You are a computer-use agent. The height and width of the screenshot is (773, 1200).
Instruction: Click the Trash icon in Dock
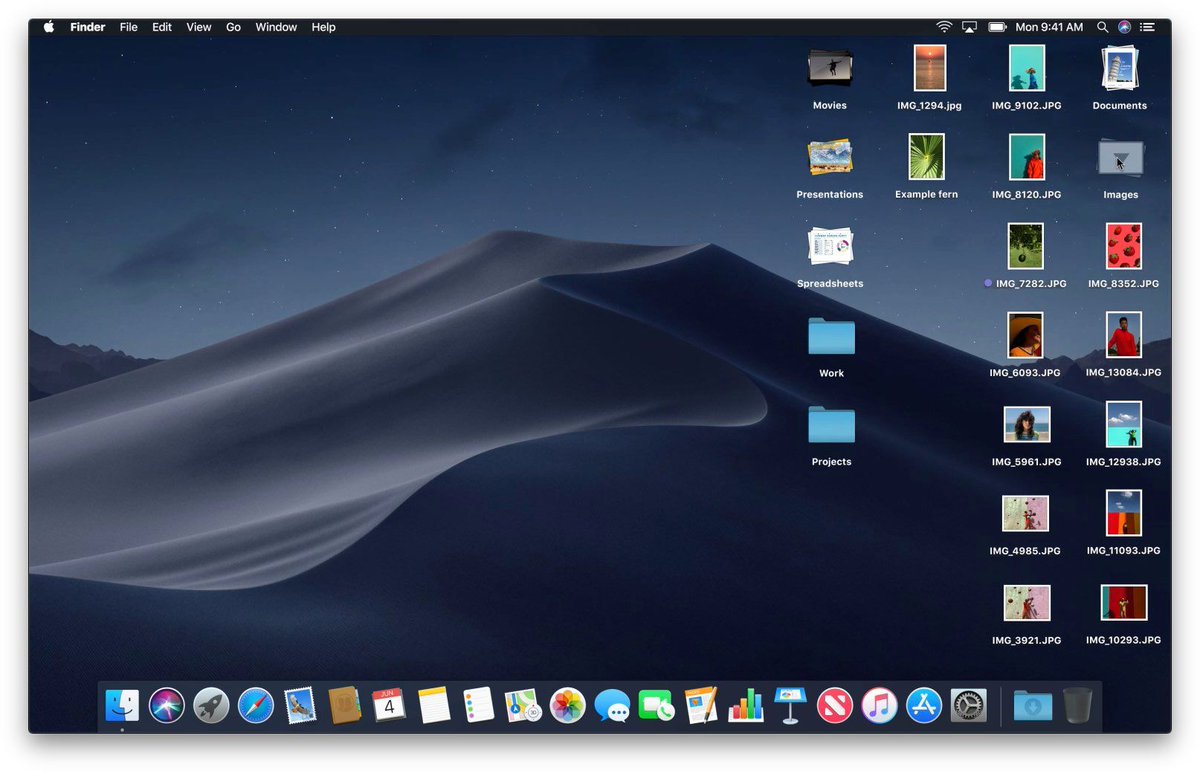[1078, 706]
